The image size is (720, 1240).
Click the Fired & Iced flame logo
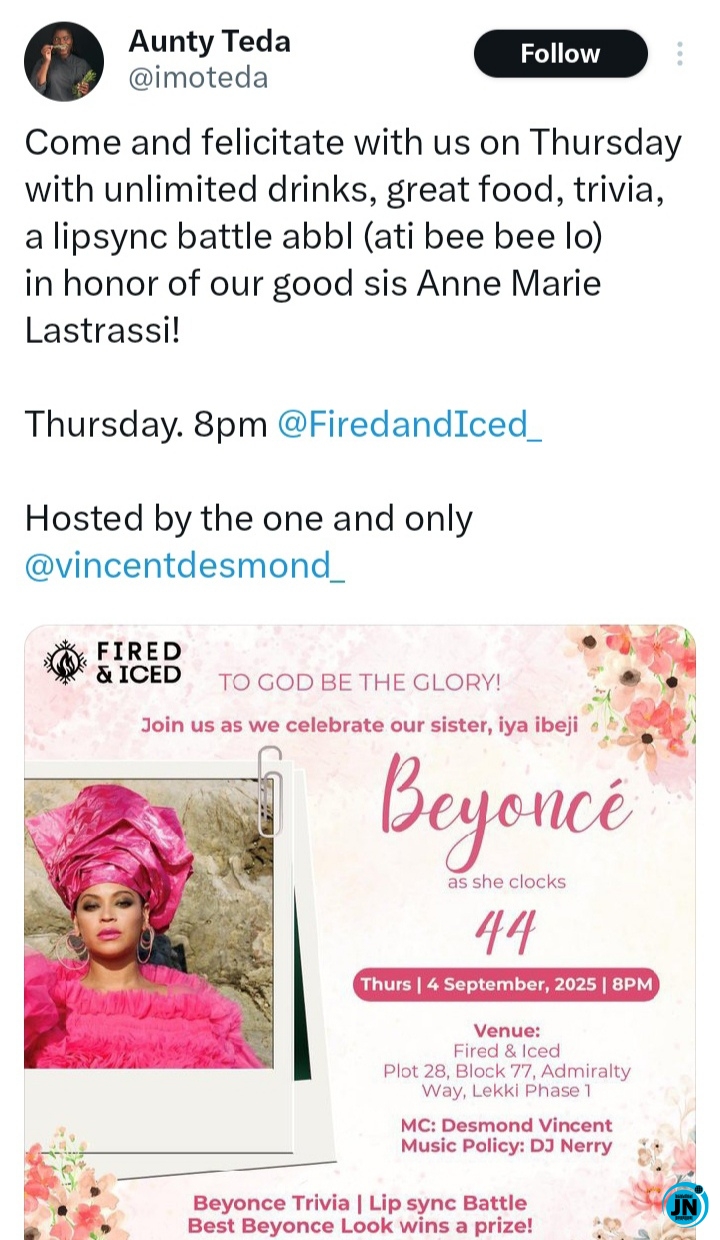66,663
